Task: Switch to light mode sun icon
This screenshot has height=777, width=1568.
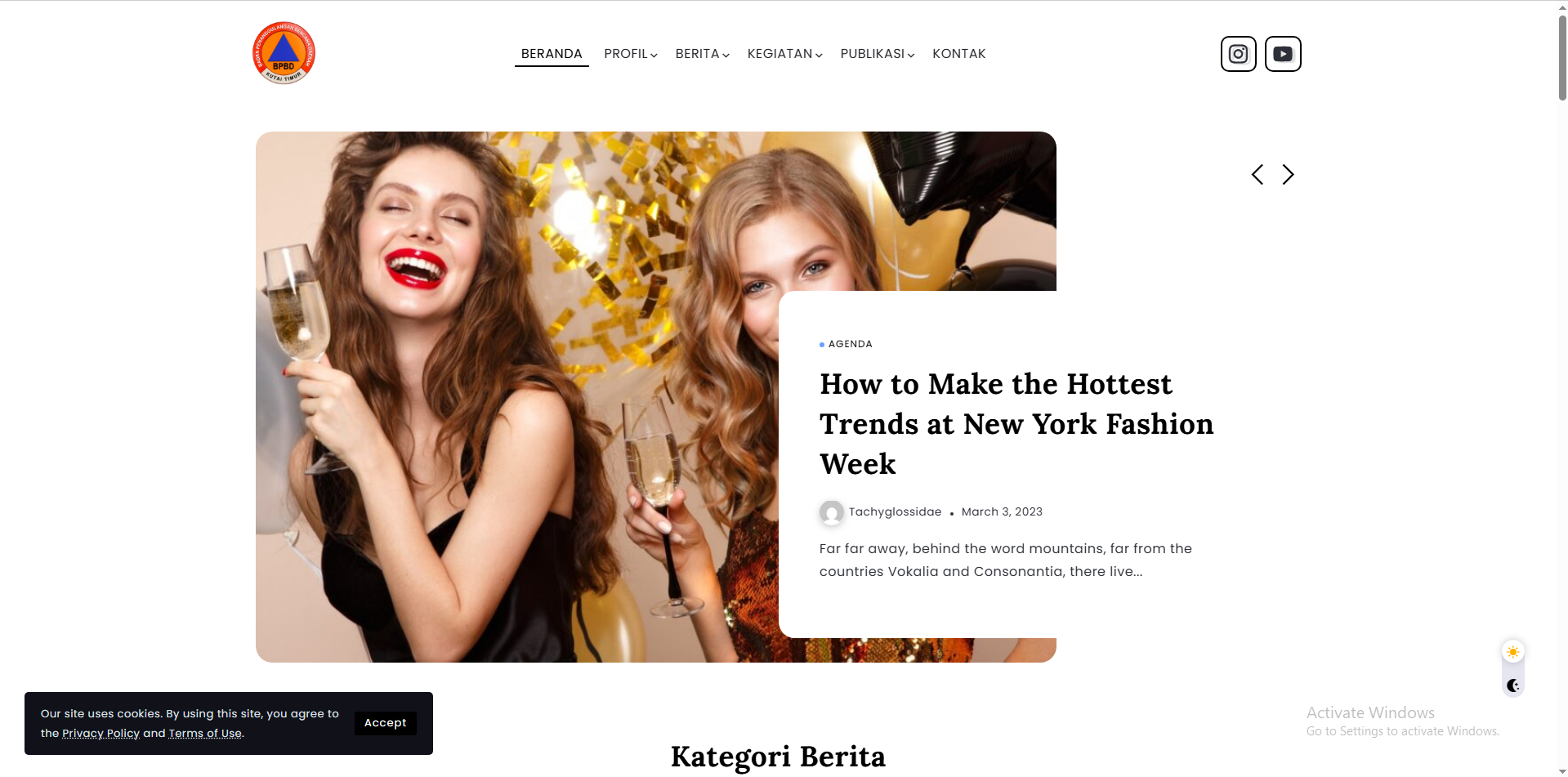Action: coord(1513,652)
